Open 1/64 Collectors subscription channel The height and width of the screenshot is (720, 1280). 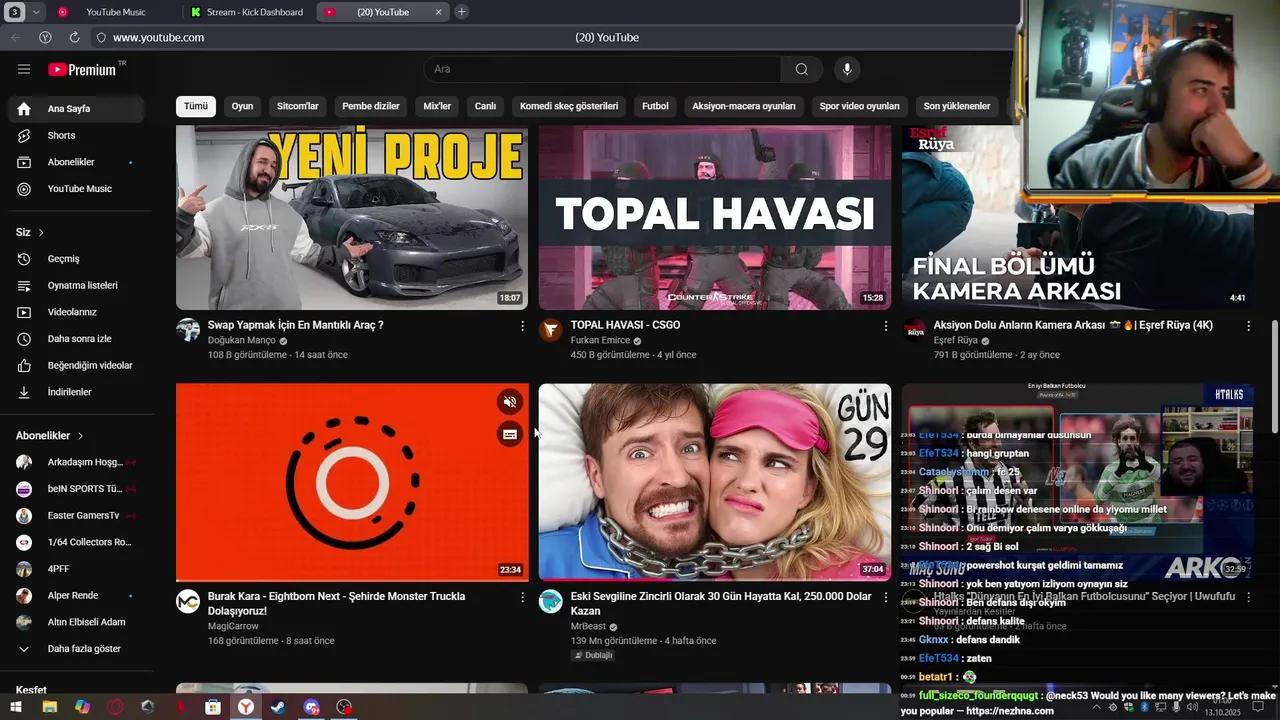[x=77, y=542]
